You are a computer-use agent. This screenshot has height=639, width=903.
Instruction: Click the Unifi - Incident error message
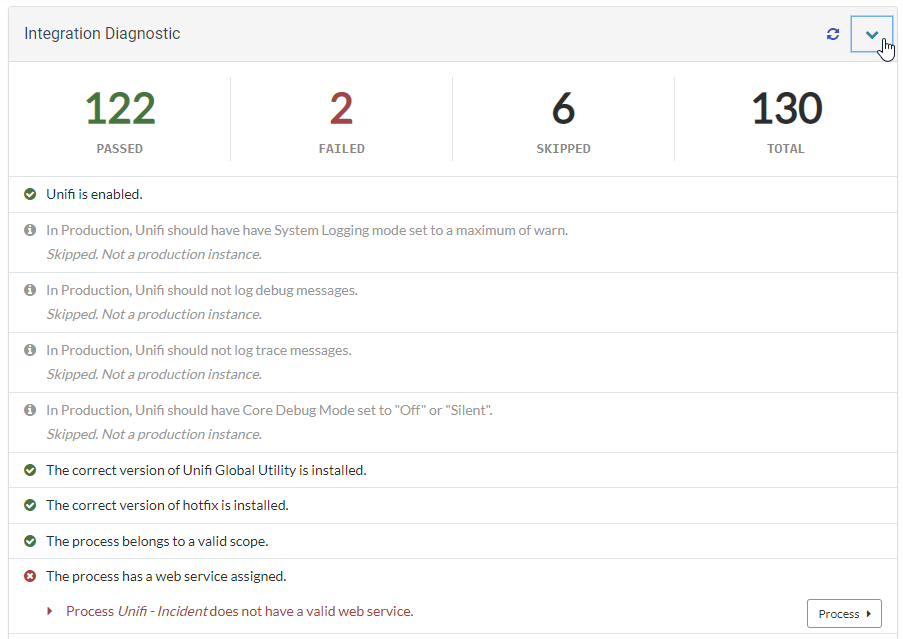[x=239, y=611]
